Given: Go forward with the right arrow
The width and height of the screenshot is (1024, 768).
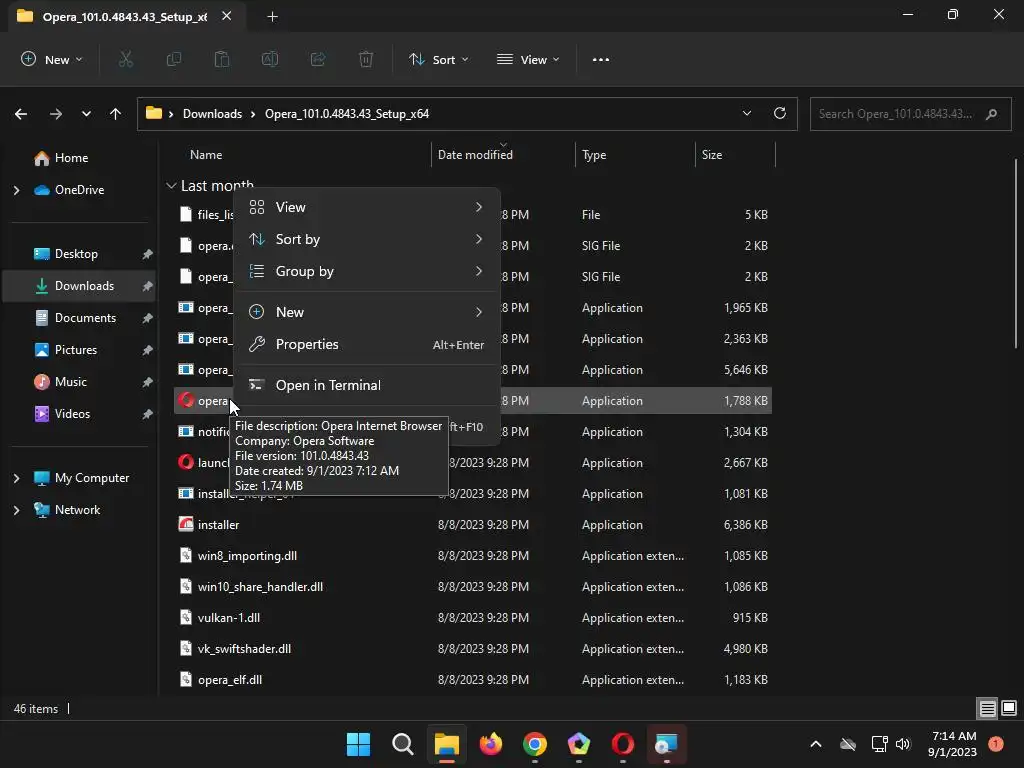Looking at the screenshot, I should pos(56,114).
